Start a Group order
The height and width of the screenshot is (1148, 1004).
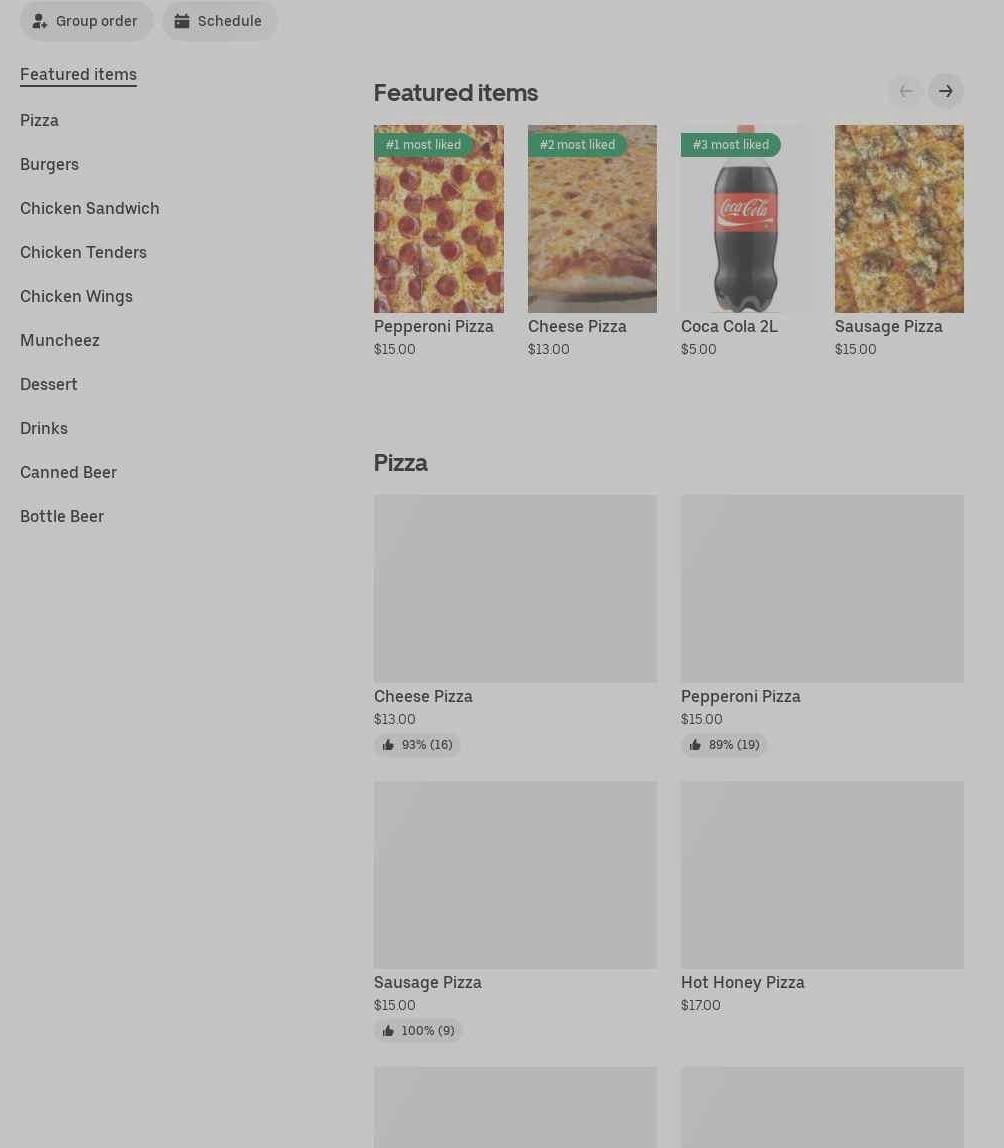(86, 21)
